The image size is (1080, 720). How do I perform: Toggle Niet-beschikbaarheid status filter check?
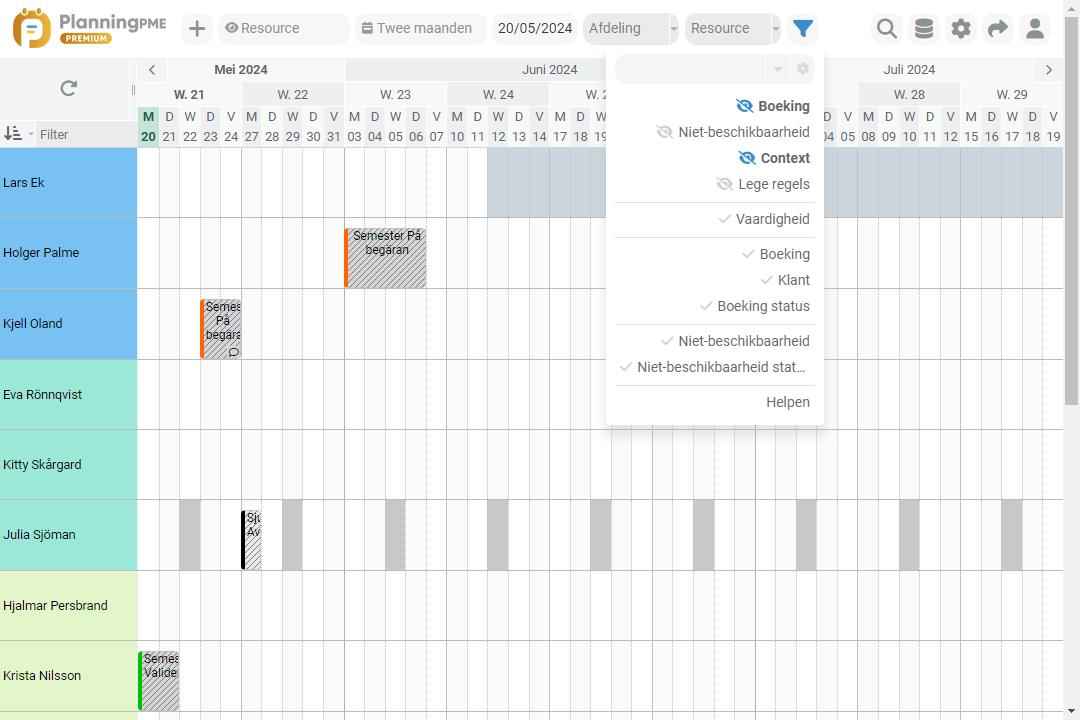point(713,367)
